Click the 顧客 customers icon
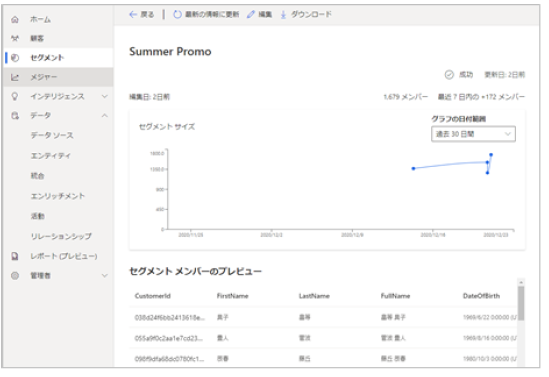The image size is (549, 377). (x=15, y=38)
